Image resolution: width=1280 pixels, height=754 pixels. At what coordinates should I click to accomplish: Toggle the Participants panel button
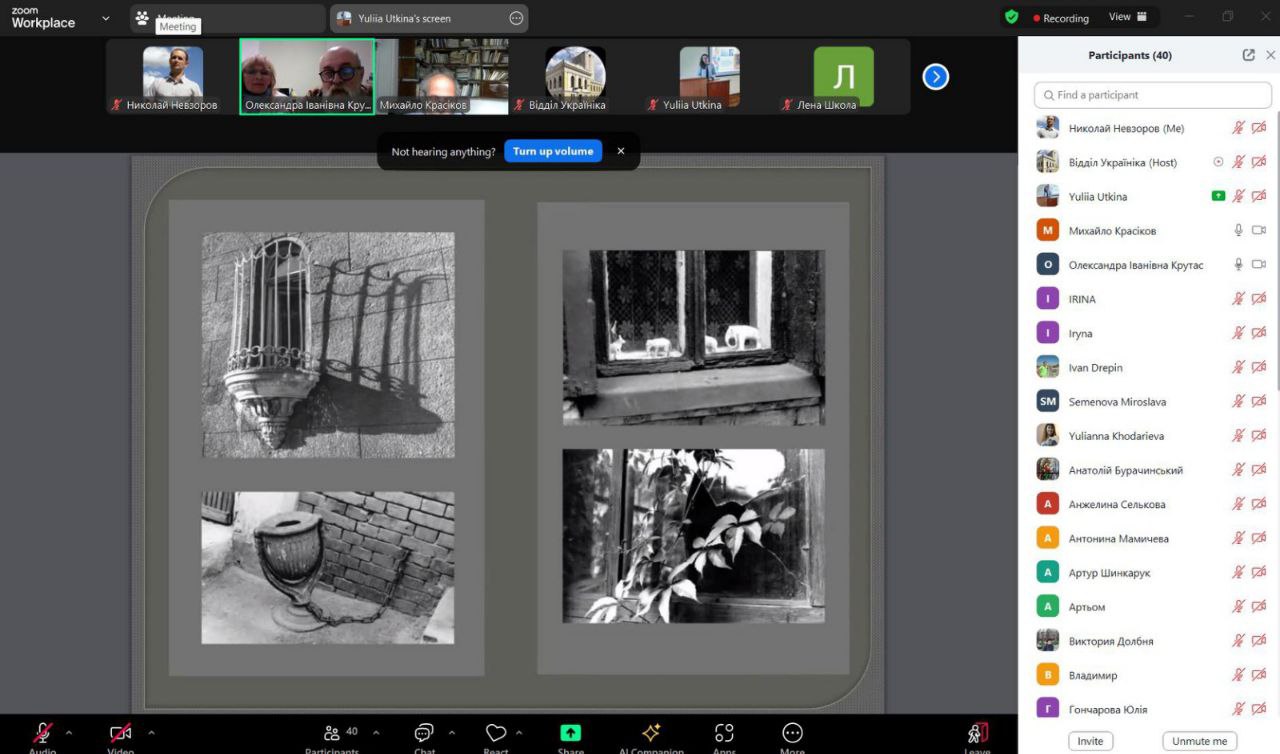tap(332, 733)
